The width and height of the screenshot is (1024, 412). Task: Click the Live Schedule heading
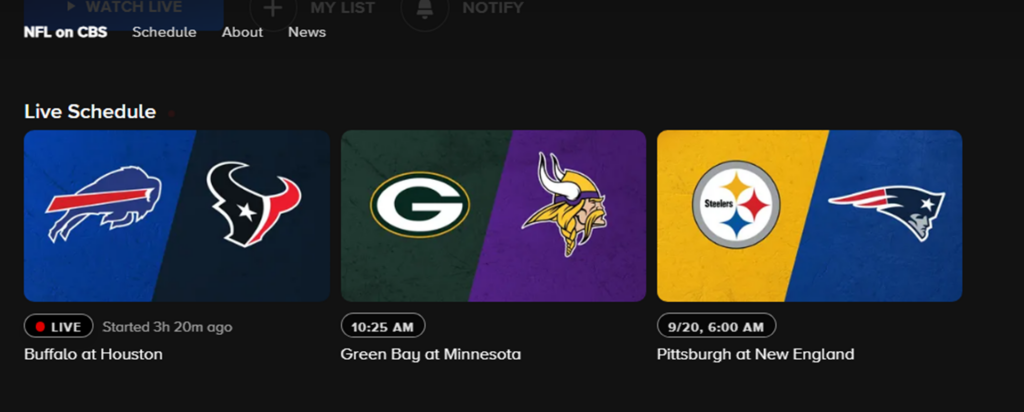click(x=90, y=112)
